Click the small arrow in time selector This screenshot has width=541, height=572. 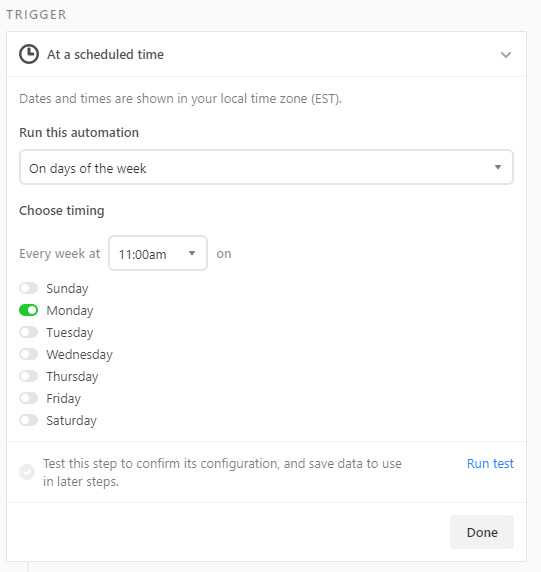(x=192, y=253)
